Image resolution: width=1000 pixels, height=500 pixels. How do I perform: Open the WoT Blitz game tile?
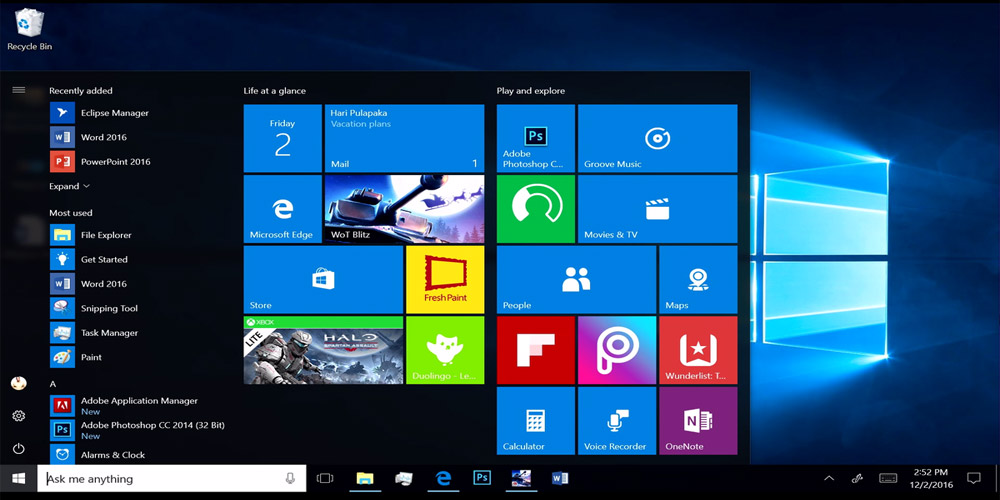(404, 209)
